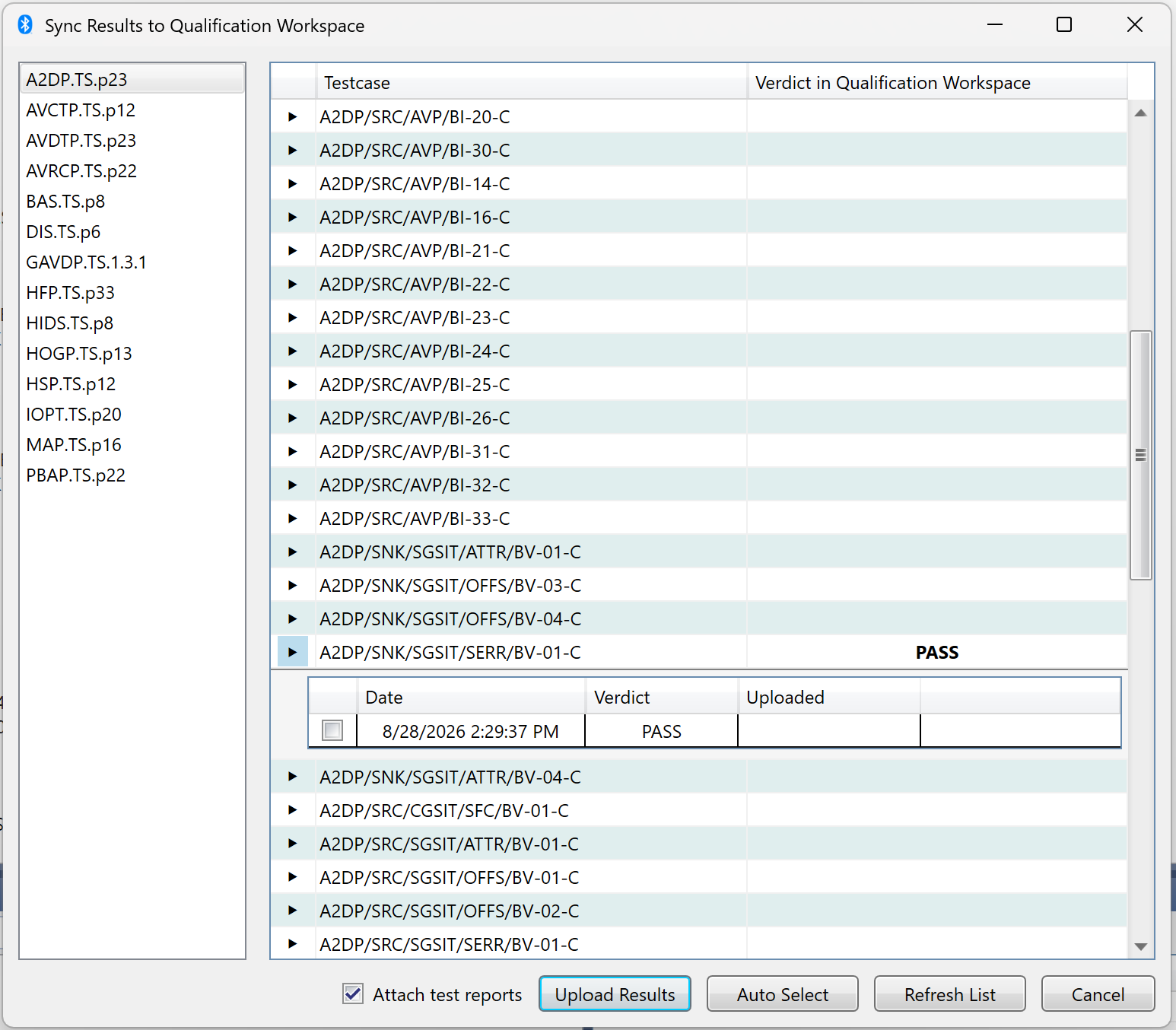Choose the BAS.TS.p8 test suite

132,202
